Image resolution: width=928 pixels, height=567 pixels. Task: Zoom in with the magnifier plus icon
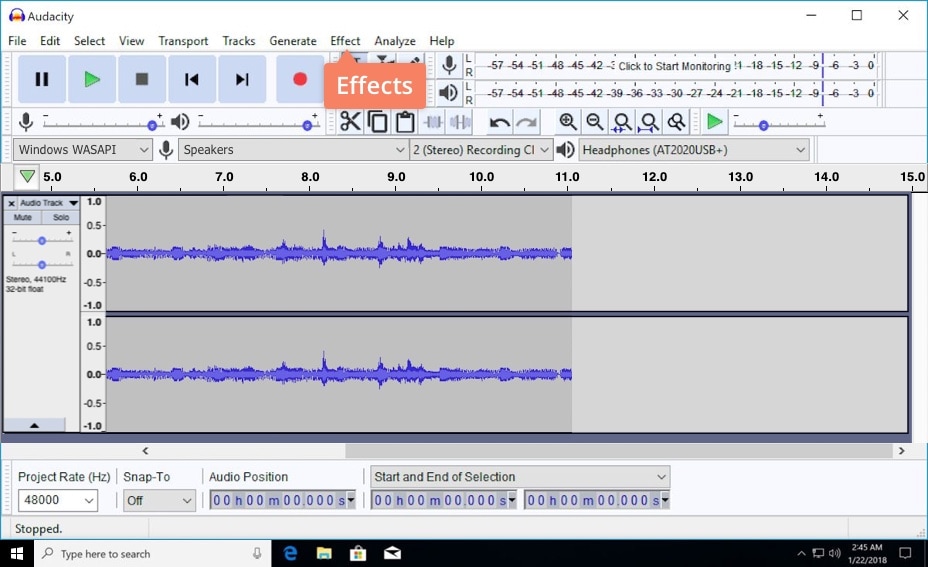pos(568,122)
